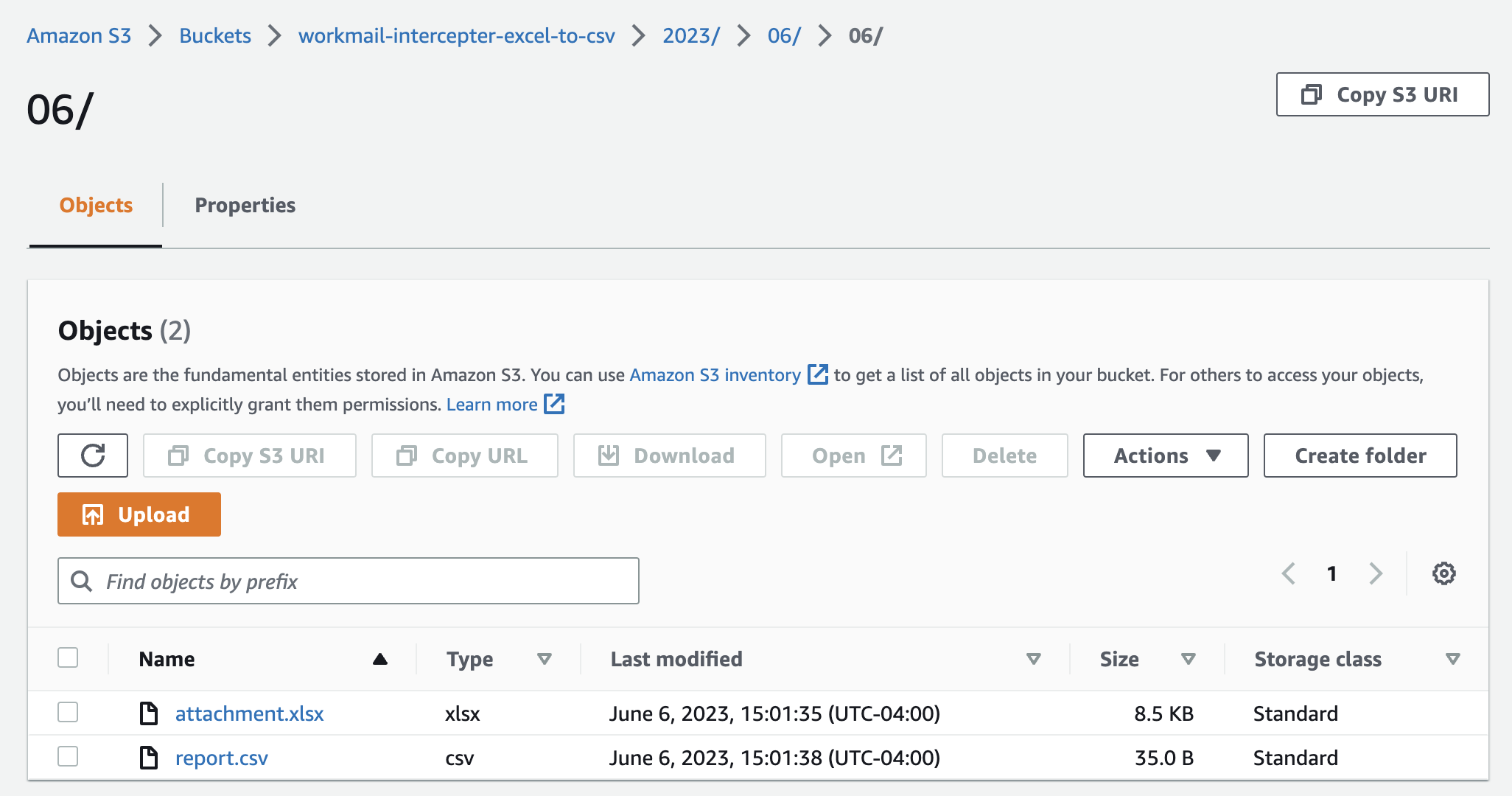Click xlsx type cell
The width and height of the screenshot is (1512, 796).
click(x=463, y=713)
